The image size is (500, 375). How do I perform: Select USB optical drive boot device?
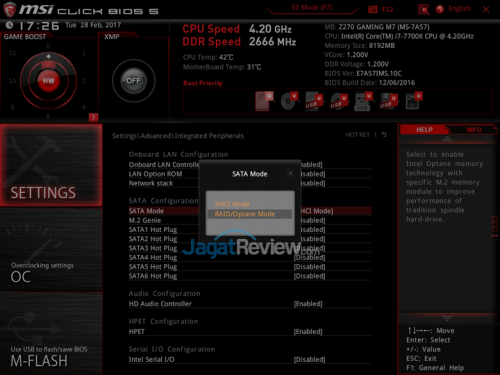coord(339,102)
